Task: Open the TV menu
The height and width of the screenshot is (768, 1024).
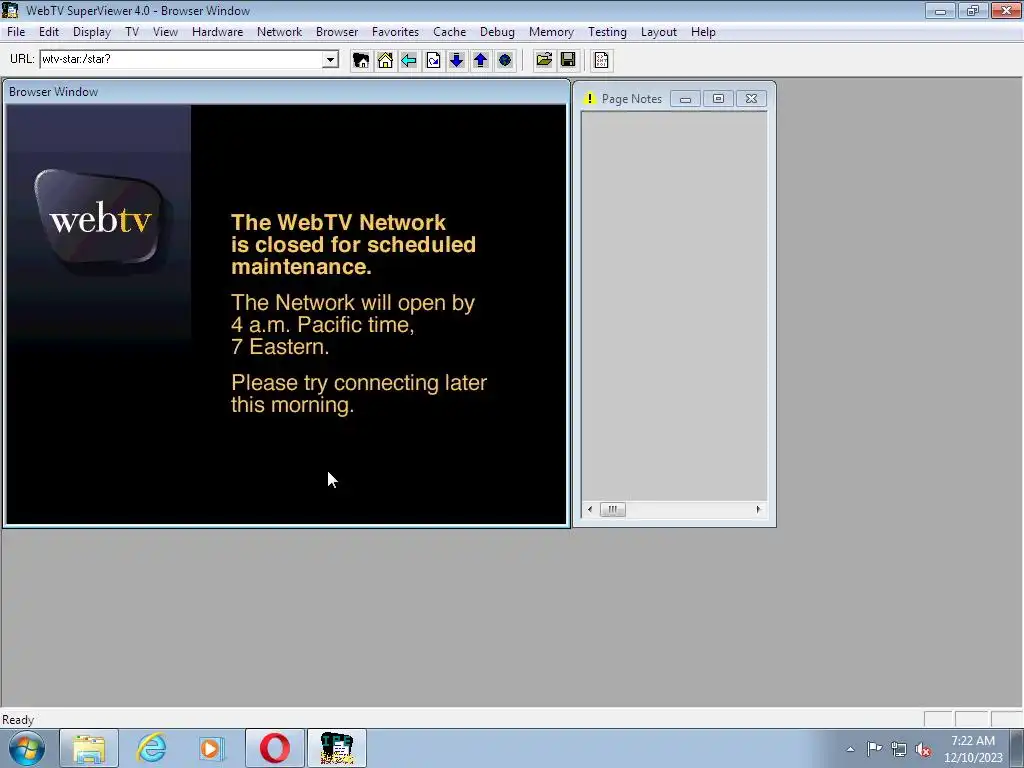Action: [x=132, y=32]
